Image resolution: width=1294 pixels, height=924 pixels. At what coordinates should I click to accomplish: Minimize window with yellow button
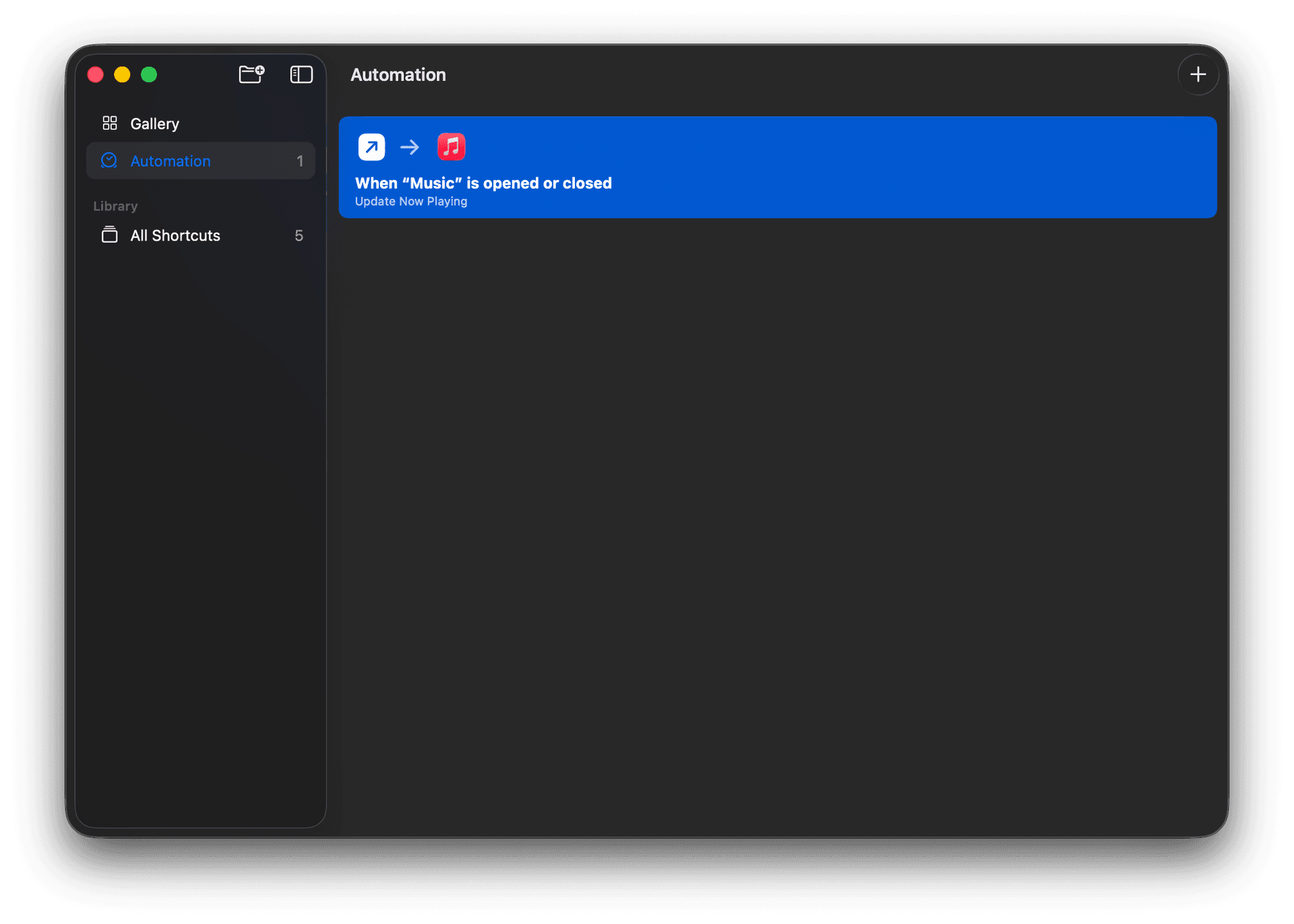(122, 74)
